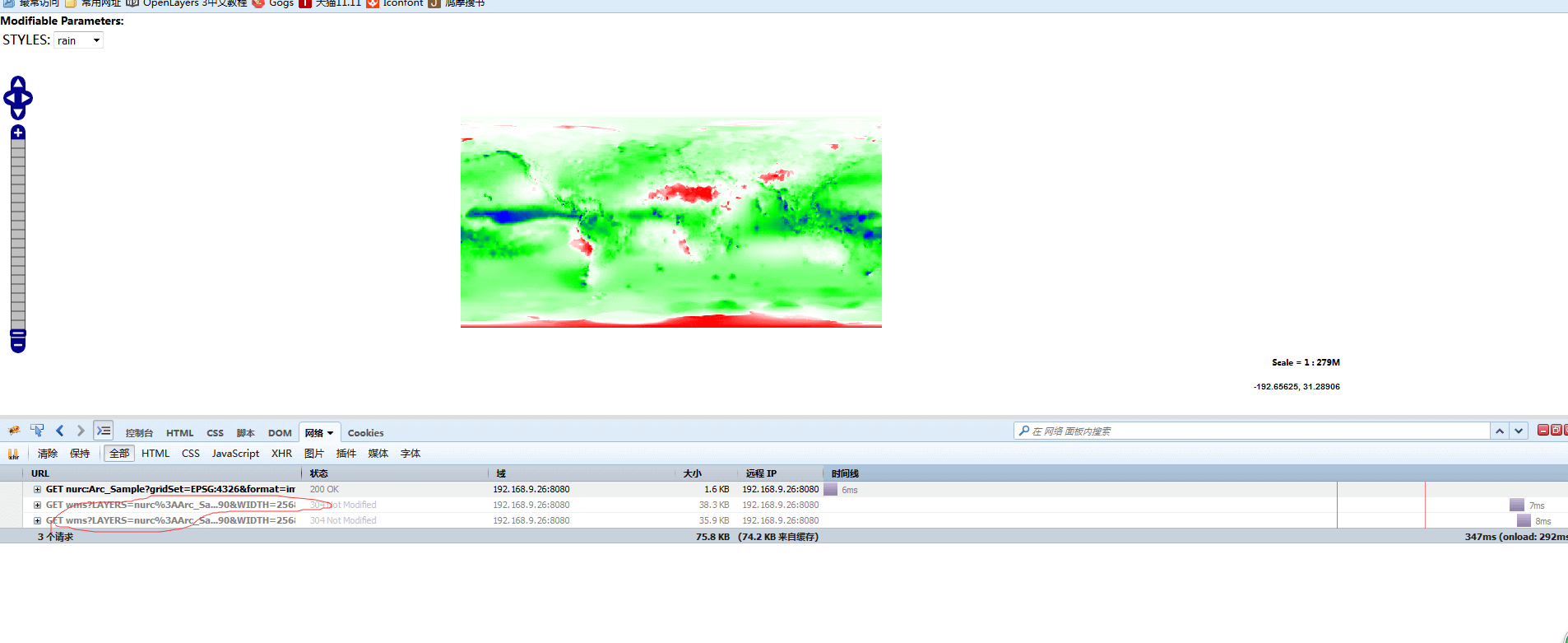Viewport: 1568px width, 643px height.
Task: Toggle the Firebug command line popup icon
Action: coord(104,431)
